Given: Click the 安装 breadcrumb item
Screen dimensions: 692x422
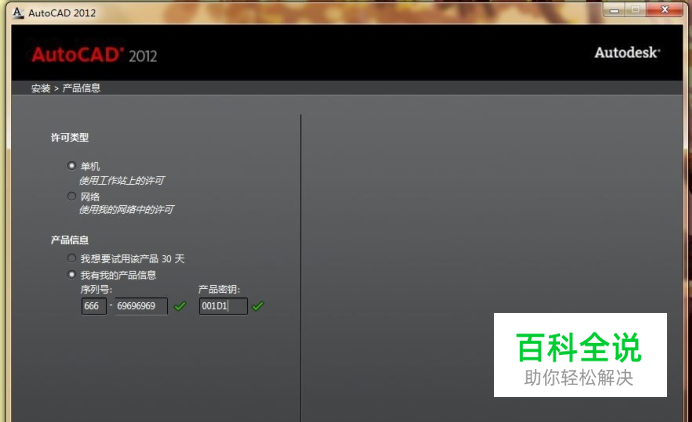Looking at the screenshot, I should click(x=41, y=88).
